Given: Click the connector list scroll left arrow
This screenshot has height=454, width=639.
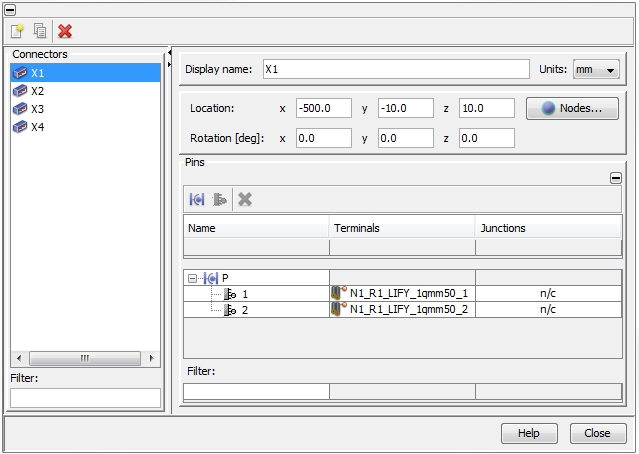Looking at the screenshot, I should pos(19,359).
